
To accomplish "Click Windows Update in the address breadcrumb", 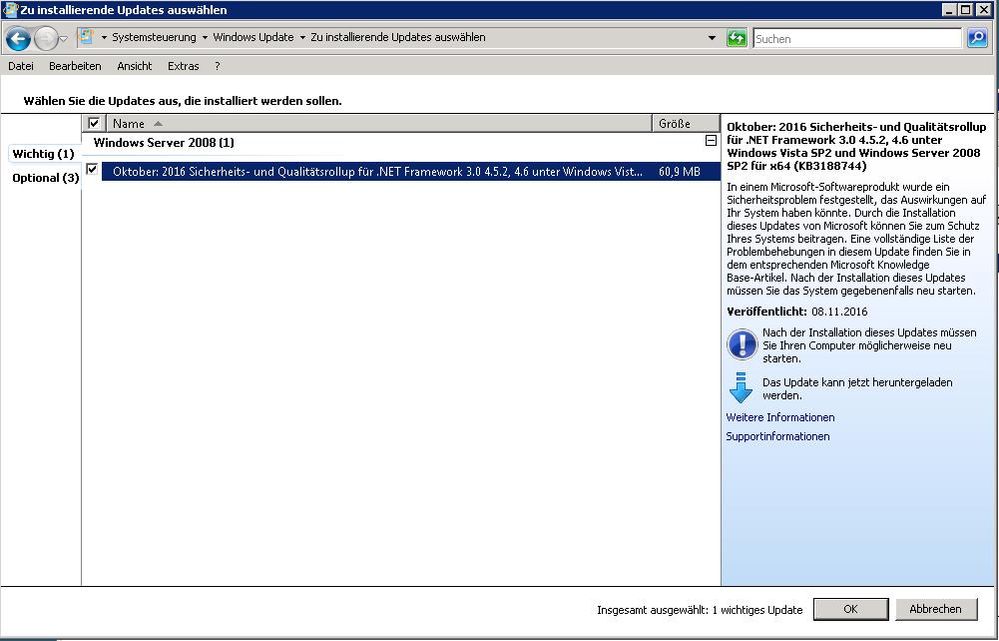I will 254,38.
